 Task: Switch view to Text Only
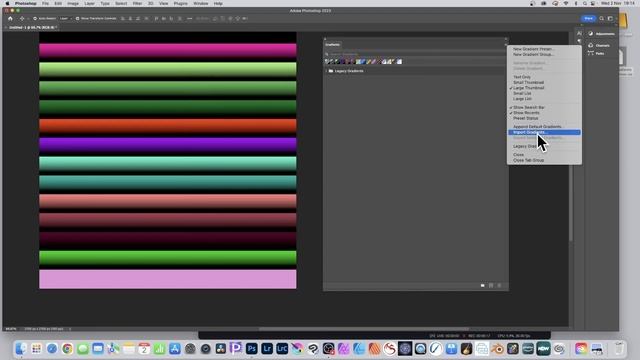pos(522,77)
